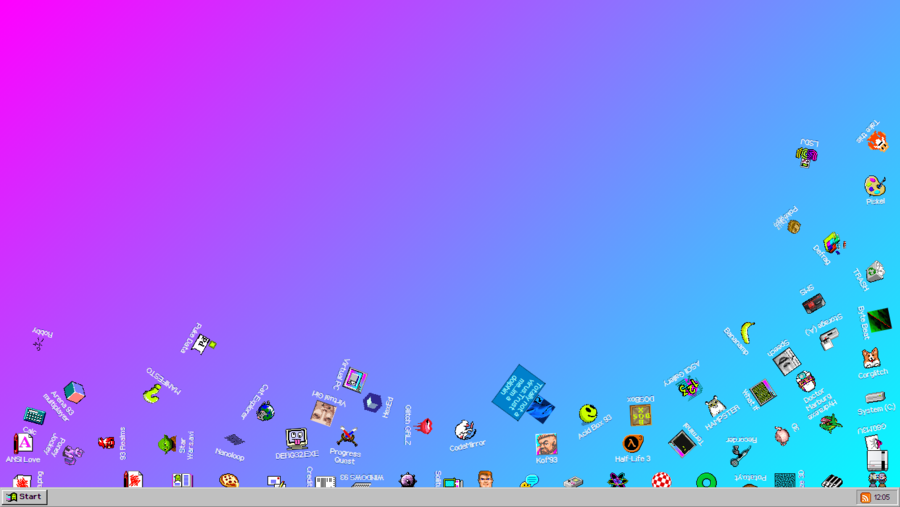Image resolution: width=900 pixels, height=507 pixels.
Task: Open the red-white checkered ball icon
Action: [661, 480]
